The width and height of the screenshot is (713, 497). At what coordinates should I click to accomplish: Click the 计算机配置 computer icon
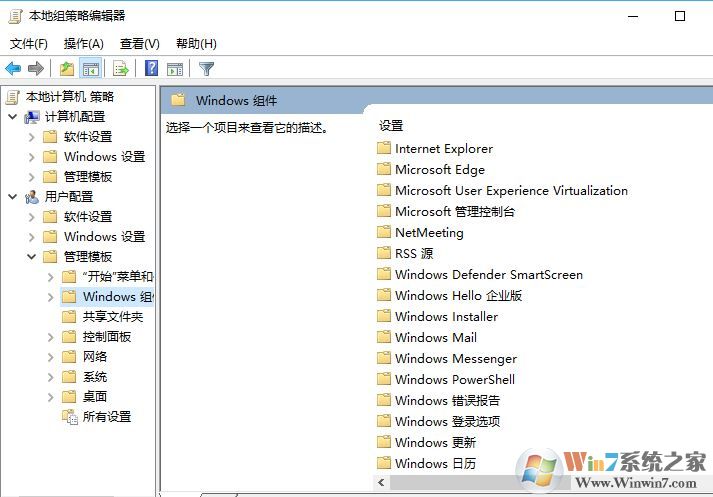point(32,117)
